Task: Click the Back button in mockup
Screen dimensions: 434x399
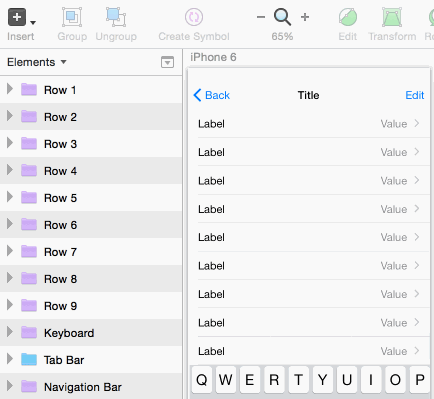Action: pos(211,95)
